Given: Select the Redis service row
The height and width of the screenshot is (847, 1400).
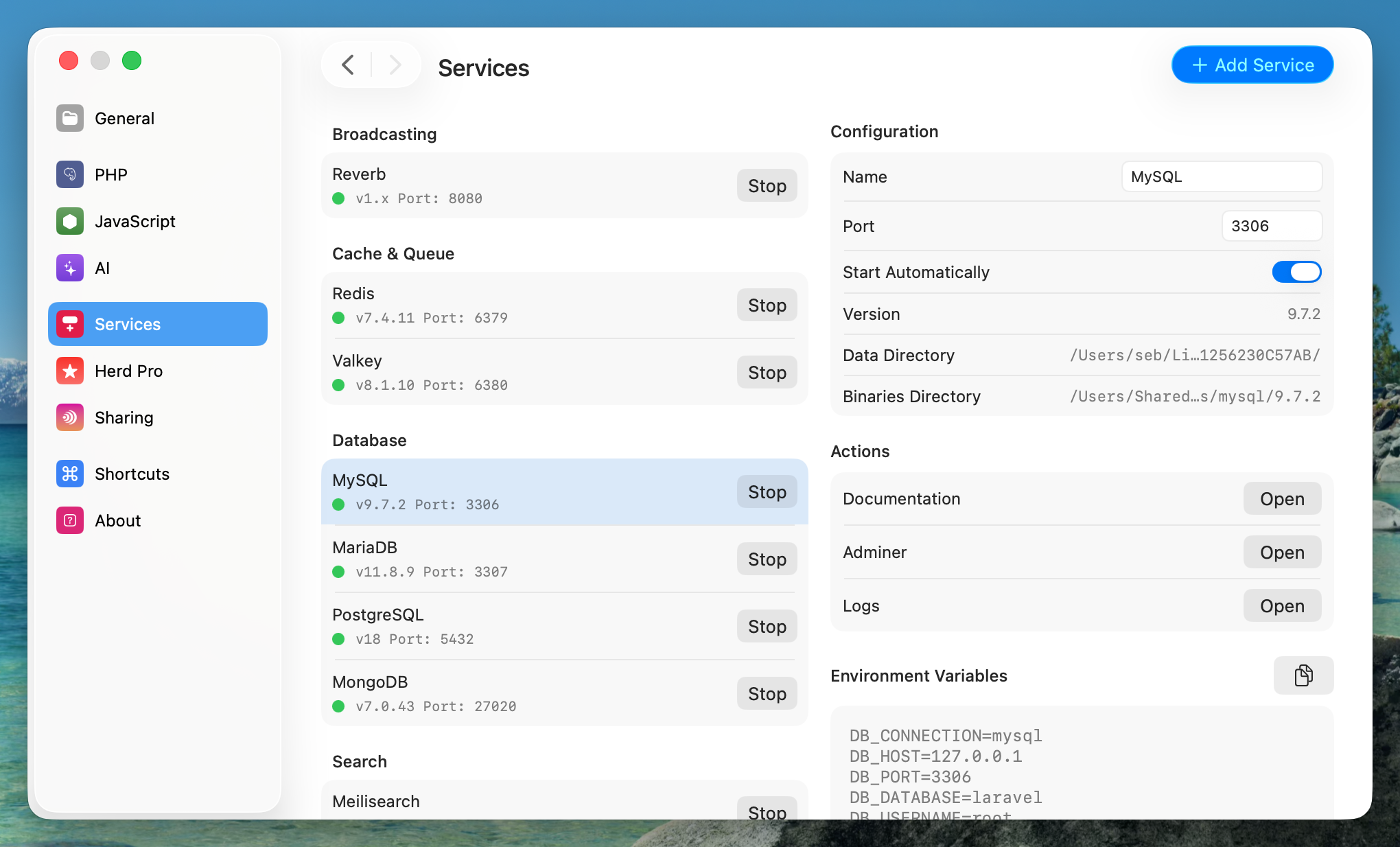Looking at the screenshot, I should 564,305.
